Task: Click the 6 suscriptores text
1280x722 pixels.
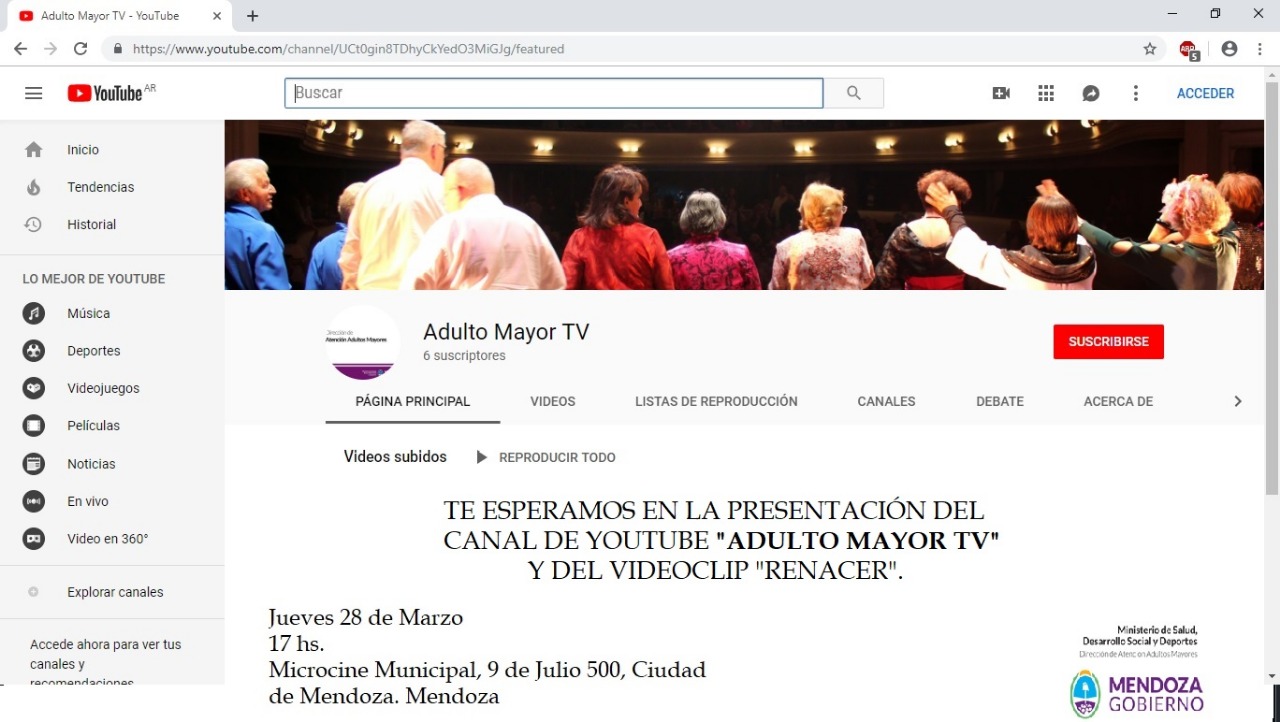Action: pos(464,356)
